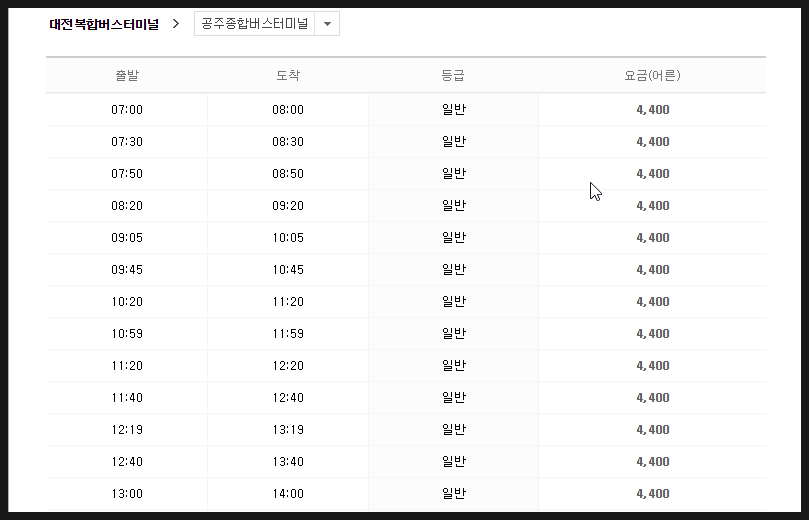
Task: Select the 07:00 departure row
Action: coord(406,109)
